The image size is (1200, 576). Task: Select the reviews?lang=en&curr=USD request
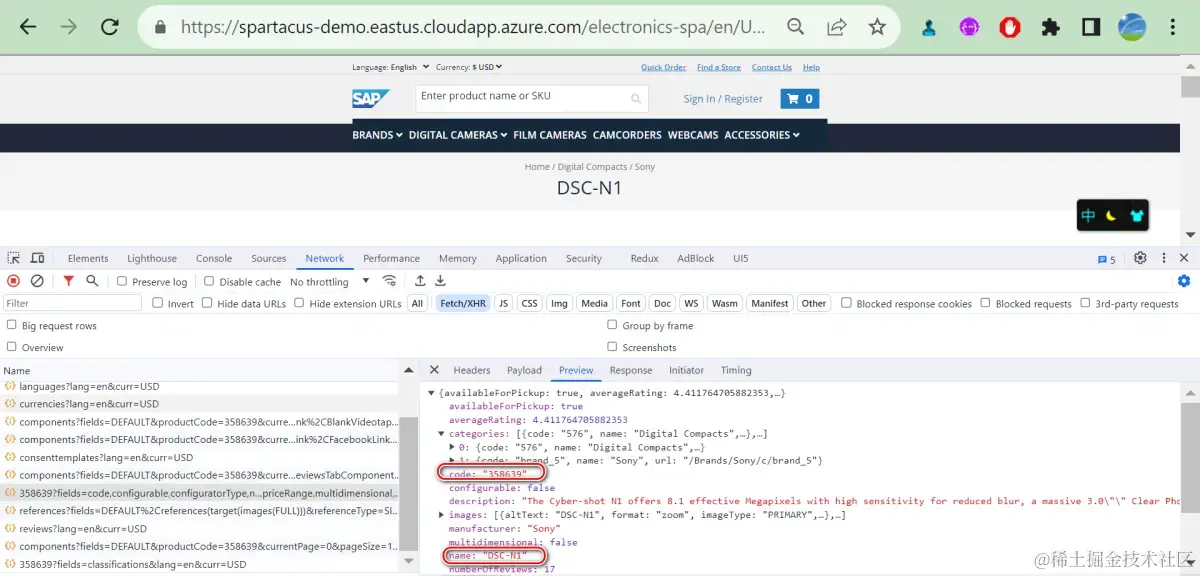[200, 529]
